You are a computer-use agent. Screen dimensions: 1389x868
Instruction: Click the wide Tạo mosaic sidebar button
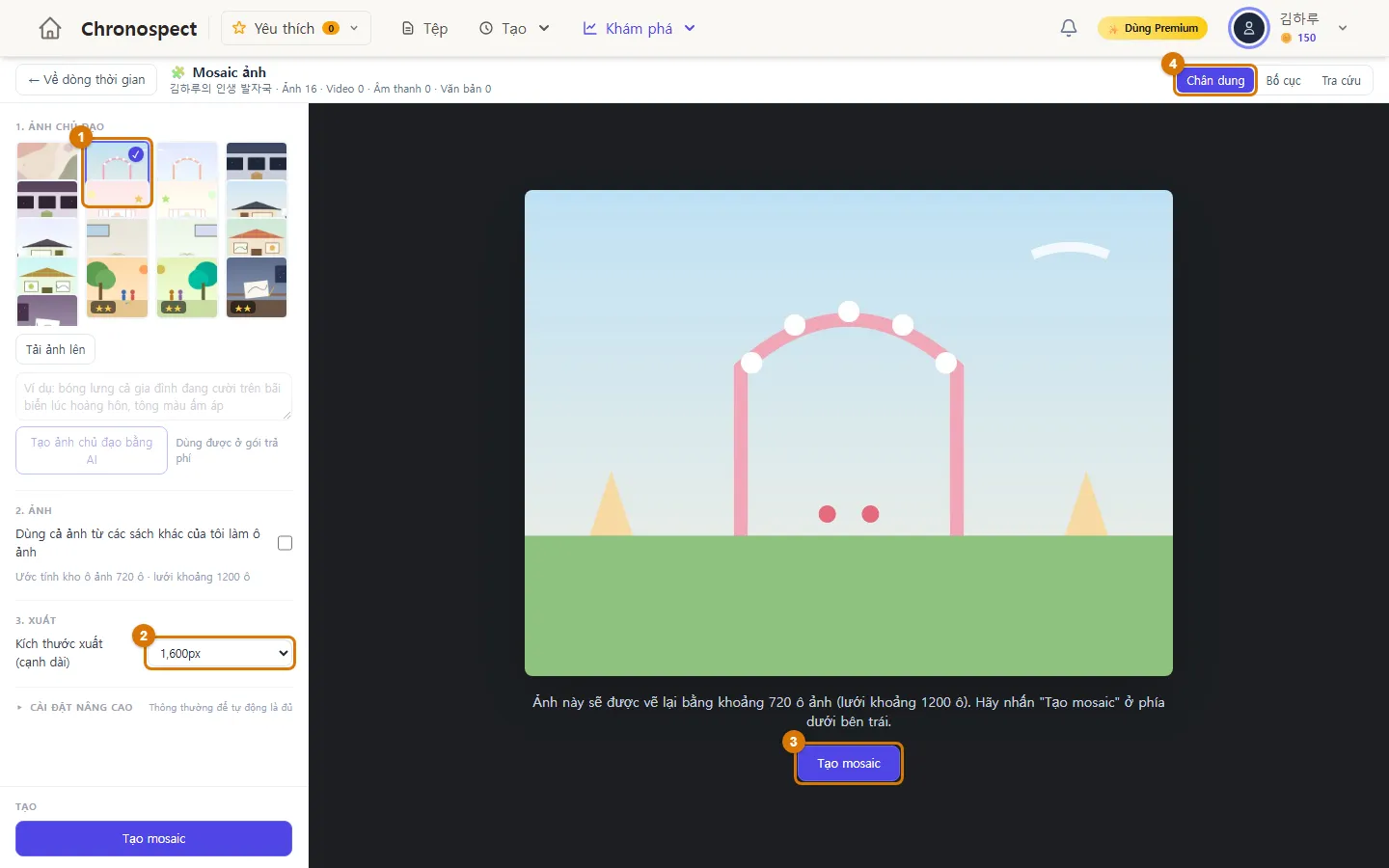pos(154,838)
